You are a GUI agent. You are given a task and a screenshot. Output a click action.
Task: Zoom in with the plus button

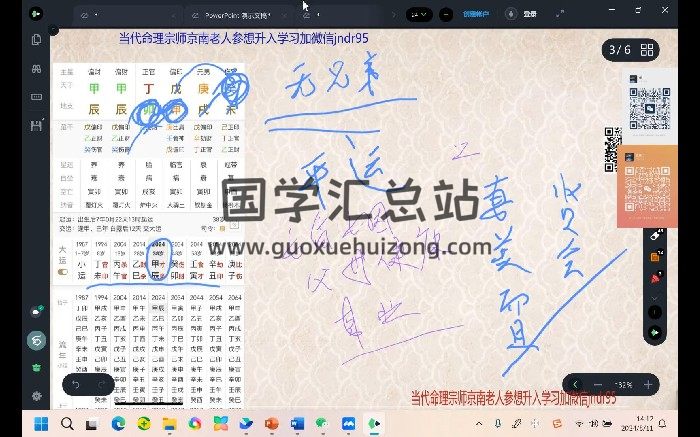point(648,384)
